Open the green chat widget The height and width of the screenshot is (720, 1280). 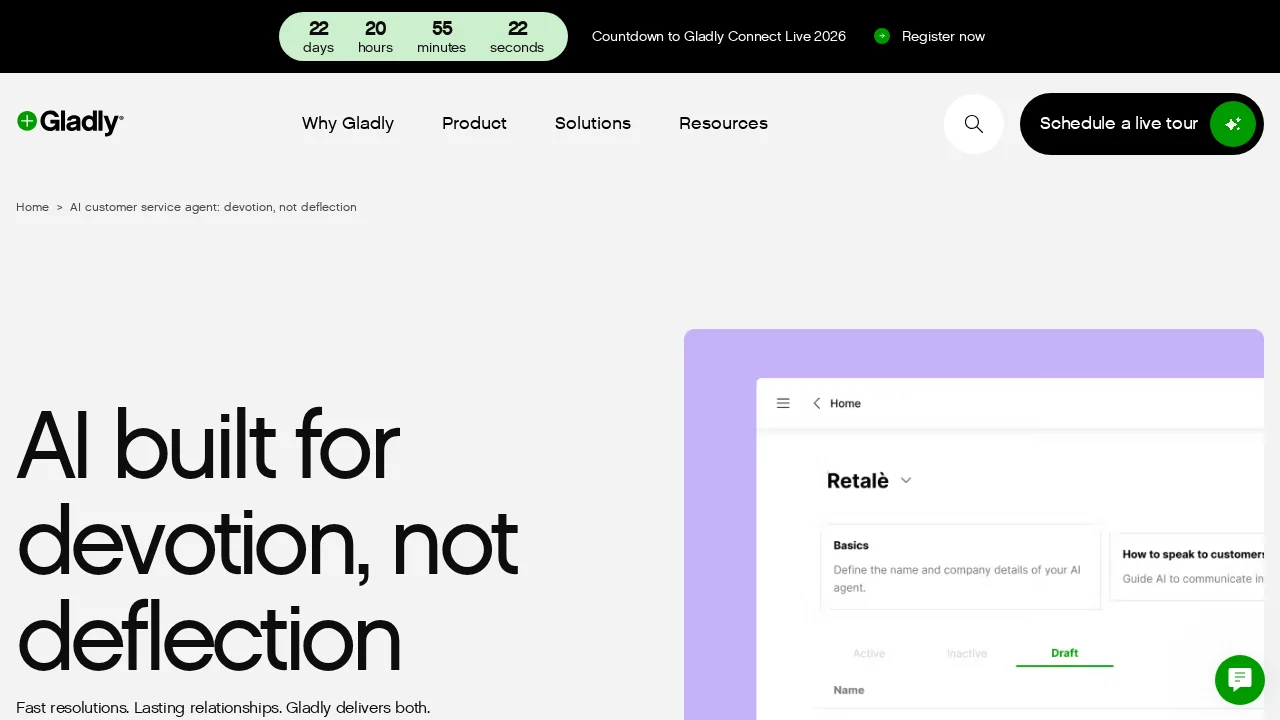click(x=1239, y=680)
